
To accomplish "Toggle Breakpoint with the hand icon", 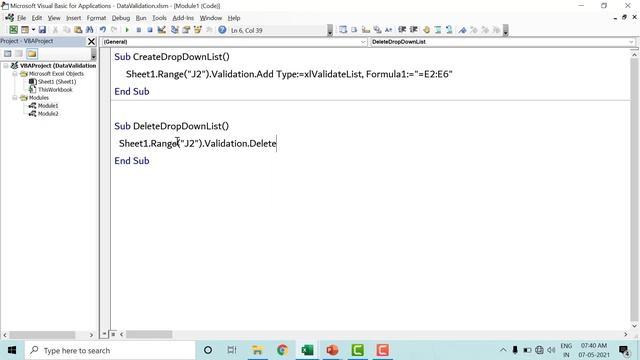I will pyautogui.click(x=427, y=30).
